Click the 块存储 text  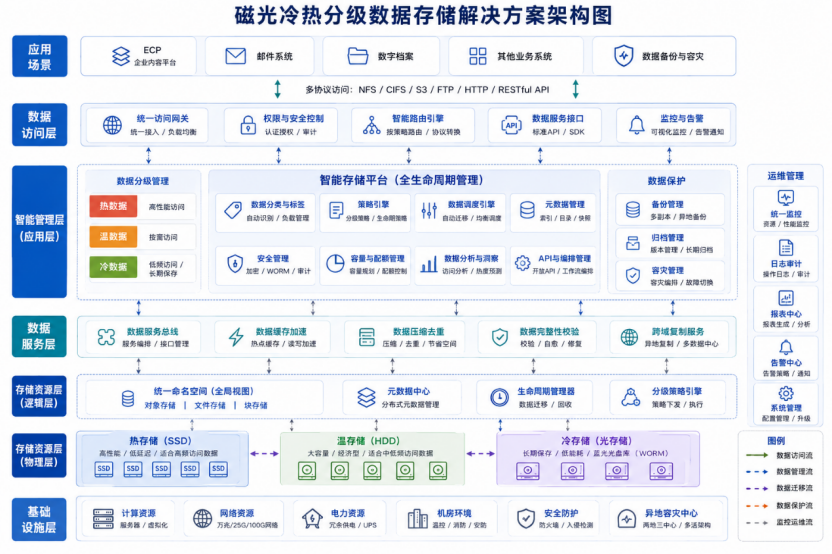pyautogui.click(x=256, y=405)
